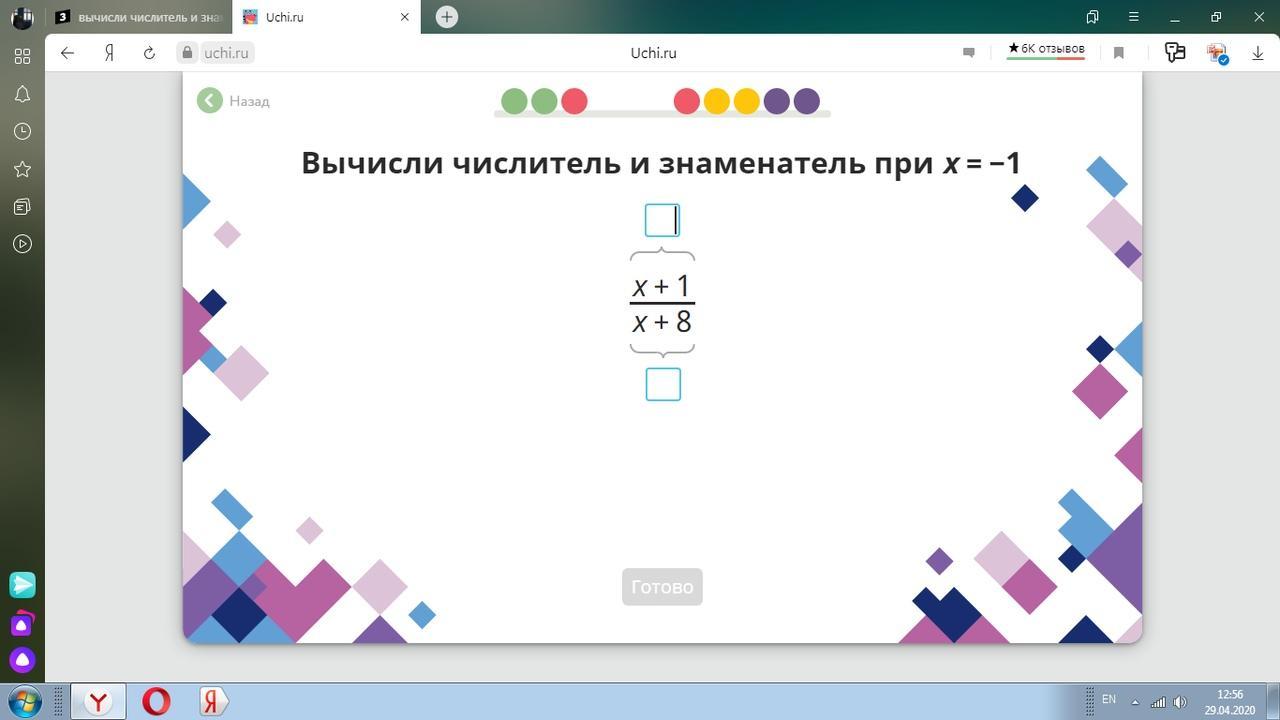
Task: Switch to the 'вычисли числитель' tab
Action: point(138,17)
